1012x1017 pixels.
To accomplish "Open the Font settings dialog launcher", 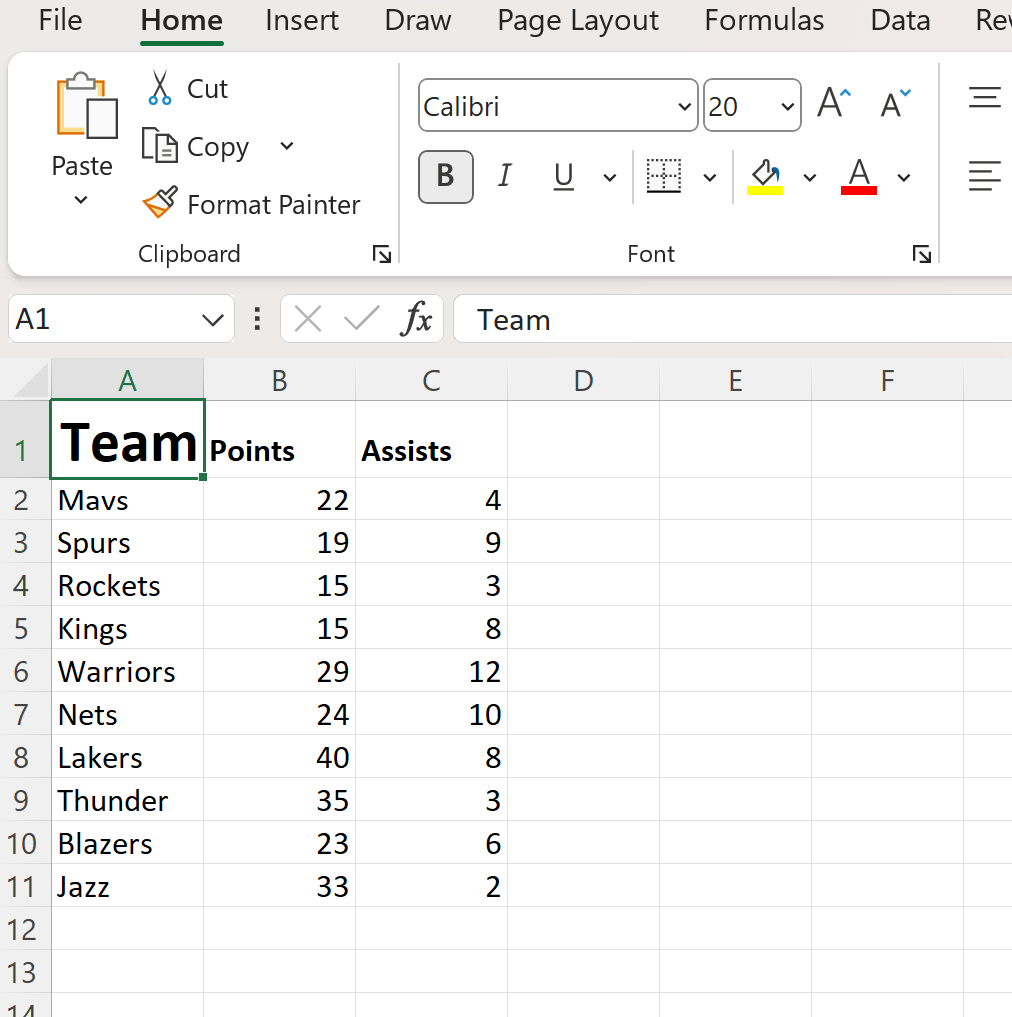I will (x=921, y=254).
